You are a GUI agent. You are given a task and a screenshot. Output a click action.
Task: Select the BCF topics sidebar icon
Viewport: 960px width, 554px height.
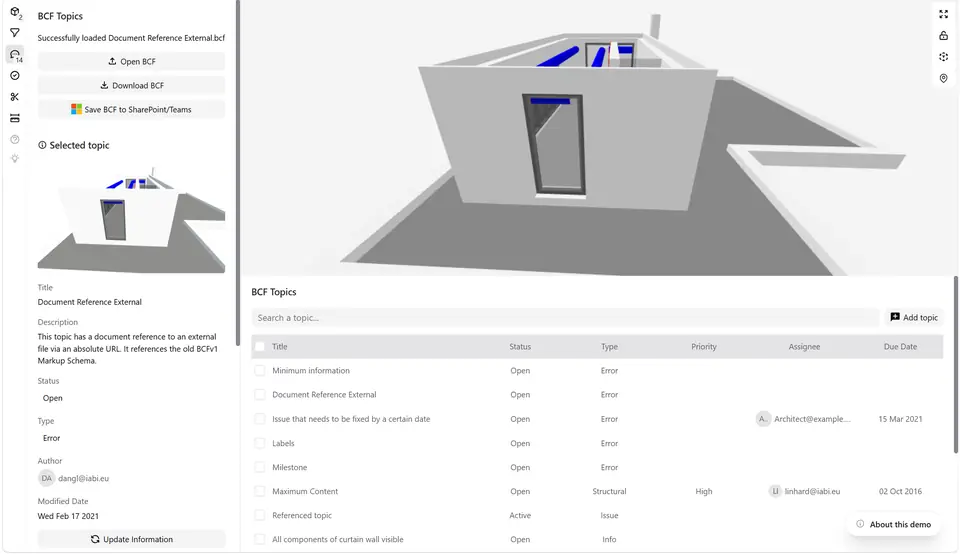pos(15,54)
